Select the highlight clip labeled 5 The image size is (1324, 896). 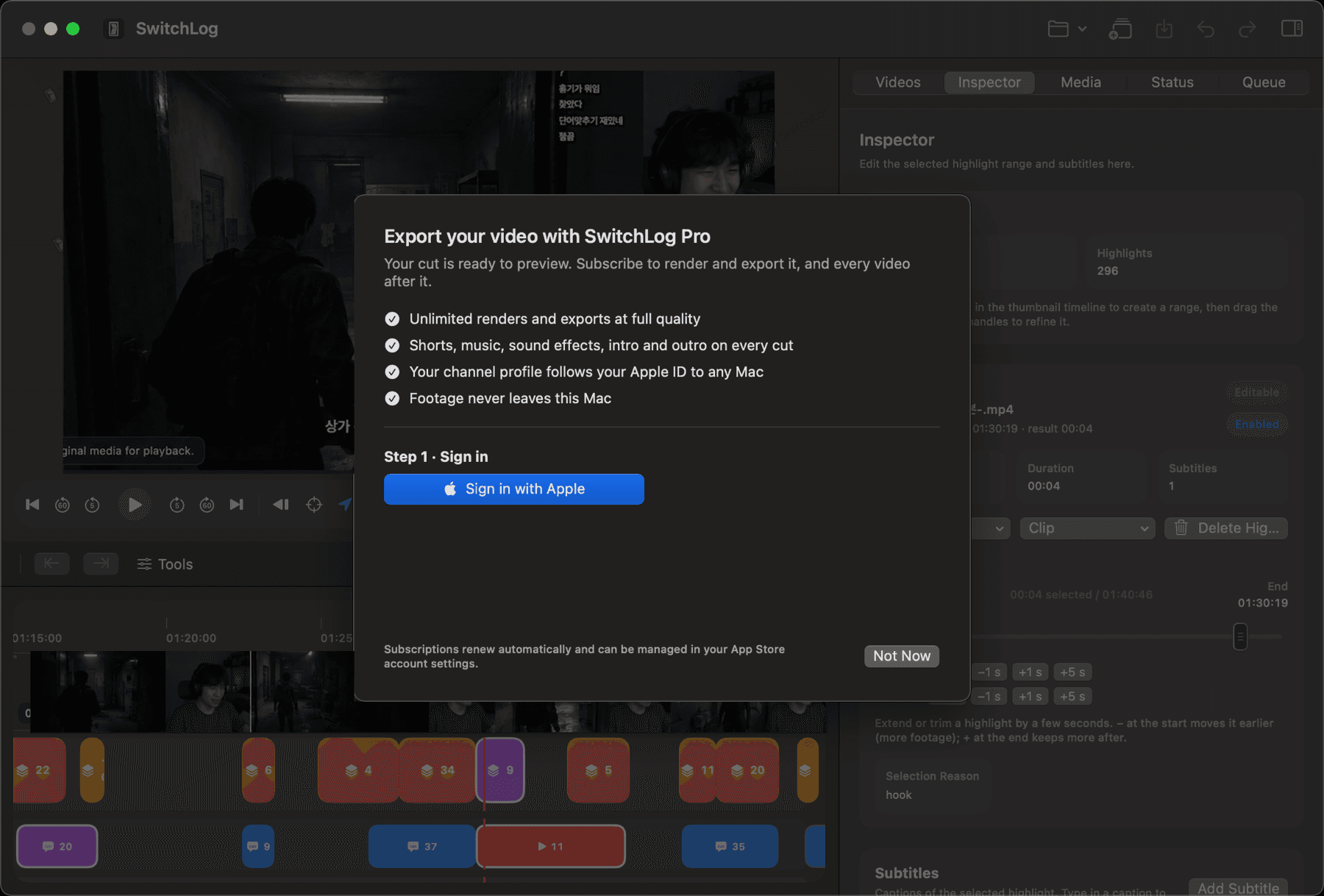tap(598, 770)
